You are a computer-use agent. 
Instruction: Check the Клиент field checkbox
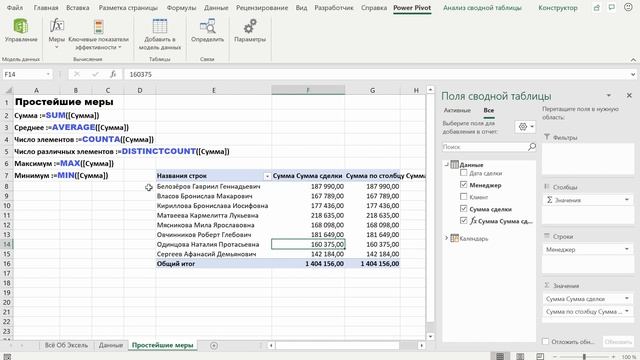pos(463,196)
